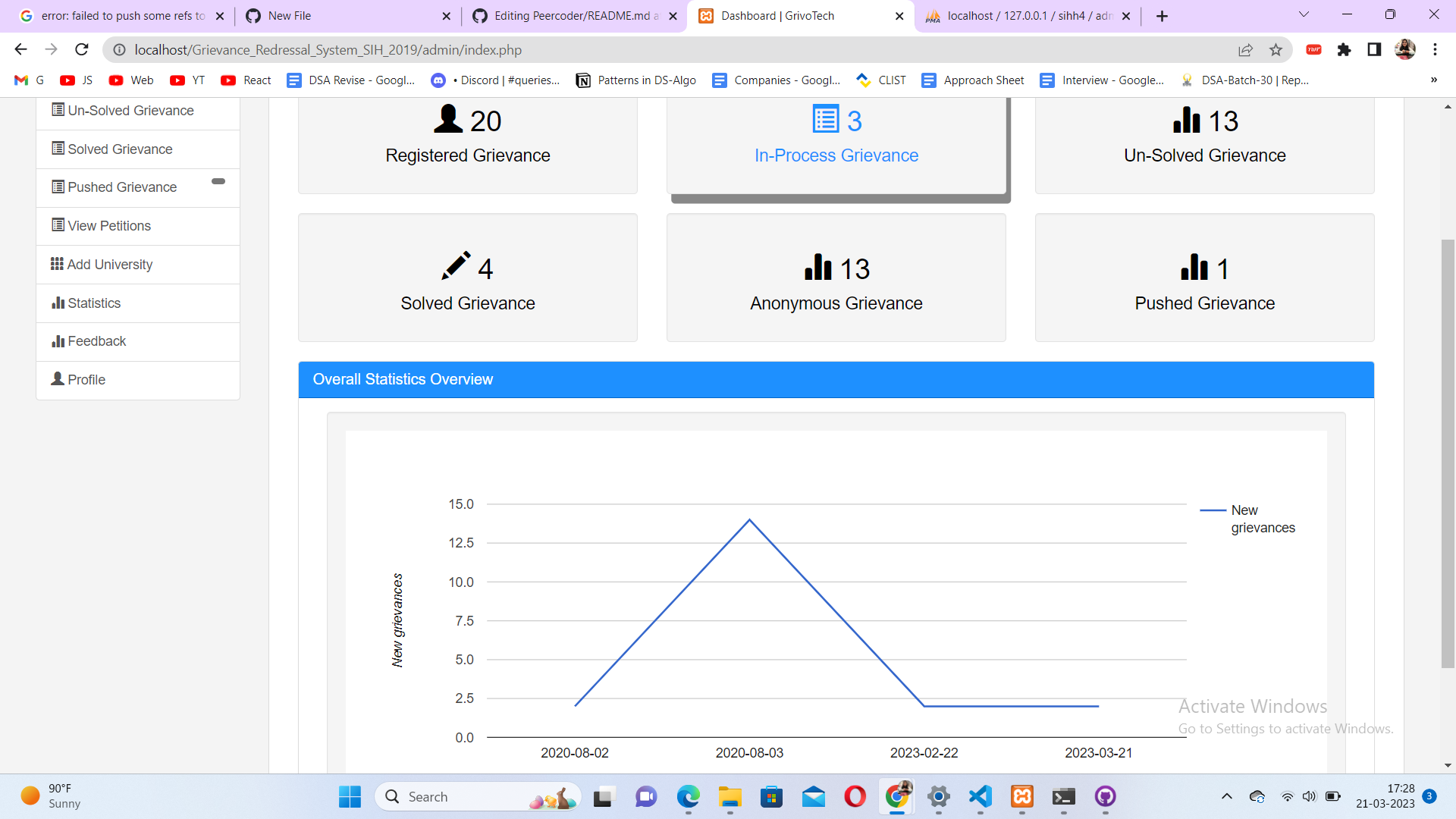The width and height of the screenshot is (1456, 819).
Task: Click the Add University grid icon
Action: tap(57, 264)
